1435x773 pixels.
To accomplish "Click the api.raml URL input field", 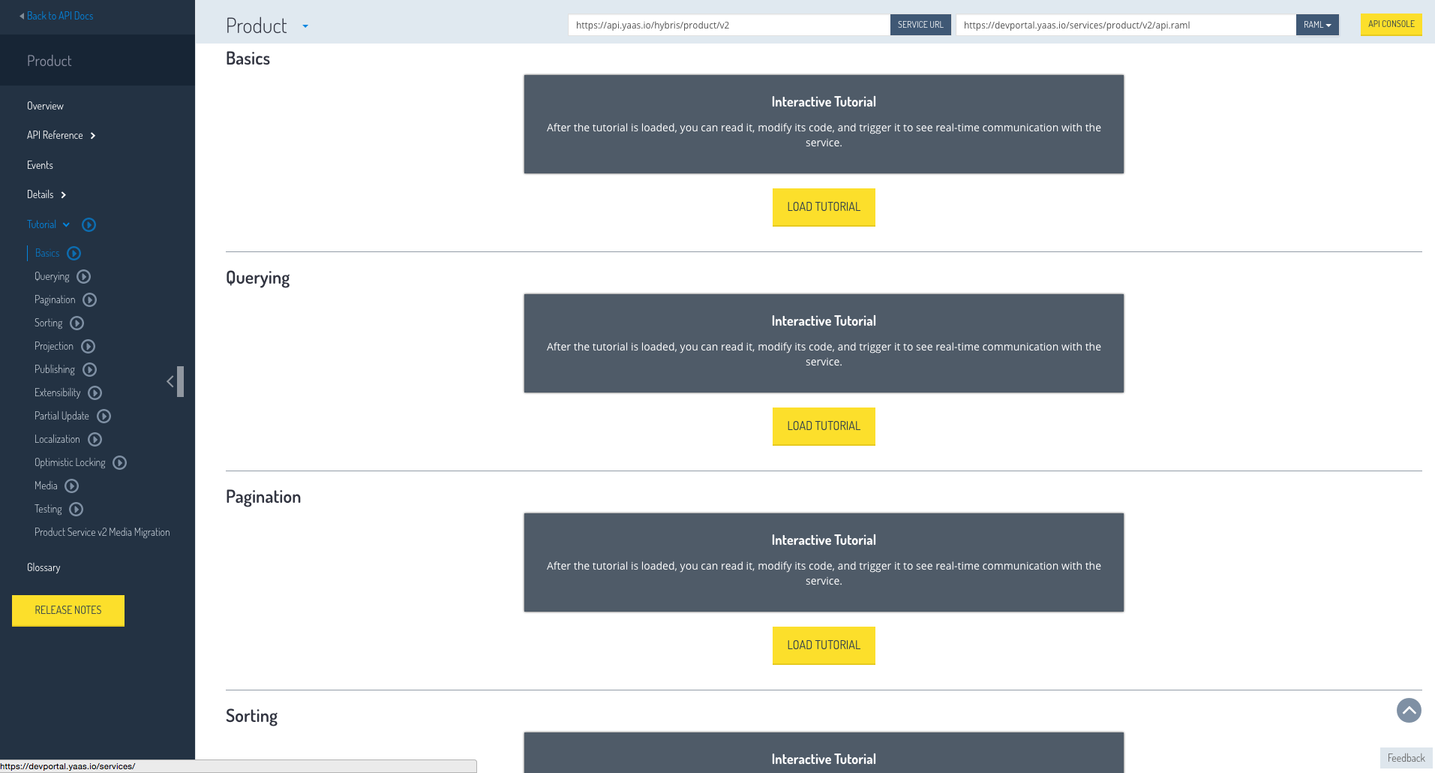I will click(x=1126, y=25).
